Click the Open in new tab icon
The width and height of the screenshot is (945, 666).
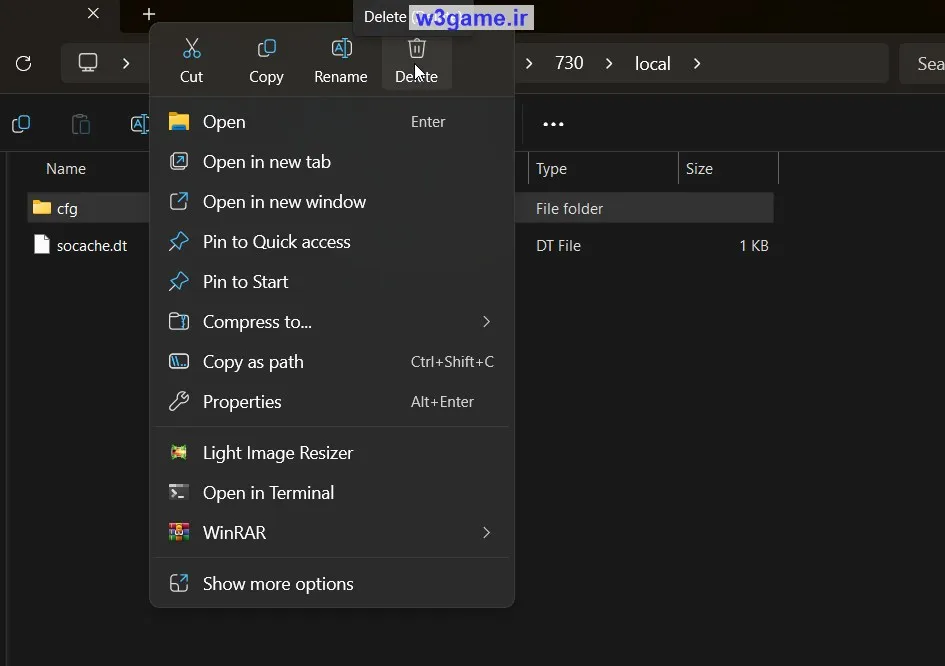coord(179,162)
